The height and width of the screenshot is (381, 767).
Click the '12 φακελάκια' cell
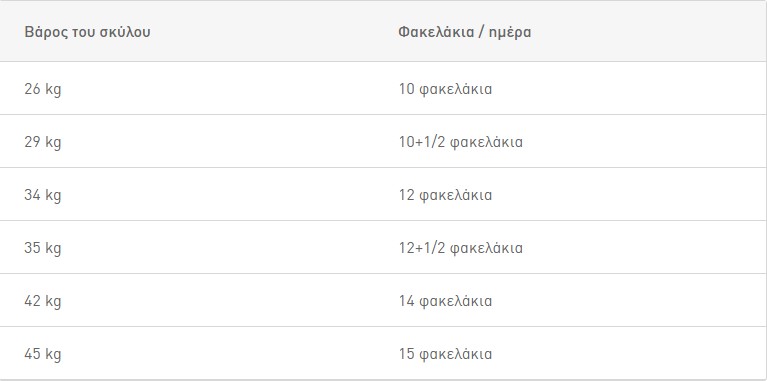tap(445, 195)
